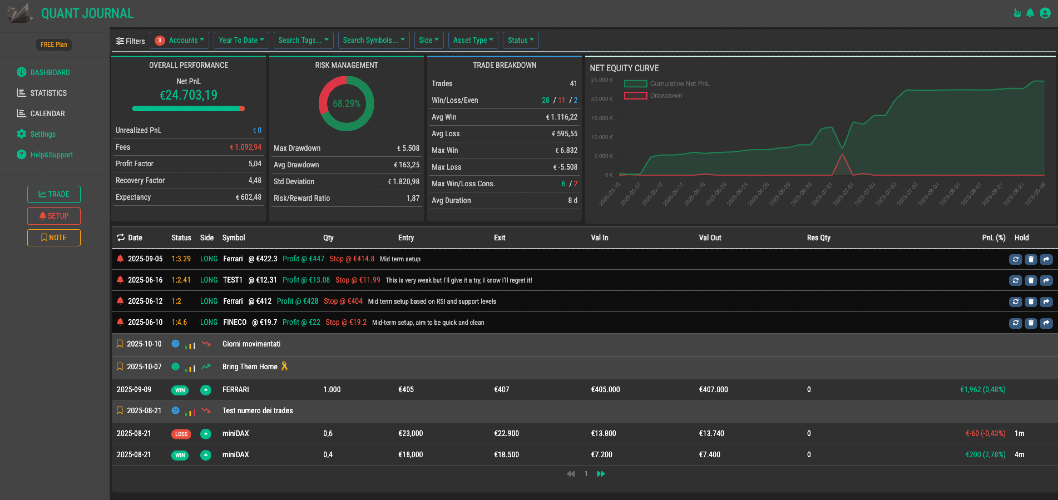1058x500 pixels.
Task: Go to next page with double-arrow icon
Action: (601, 474)
